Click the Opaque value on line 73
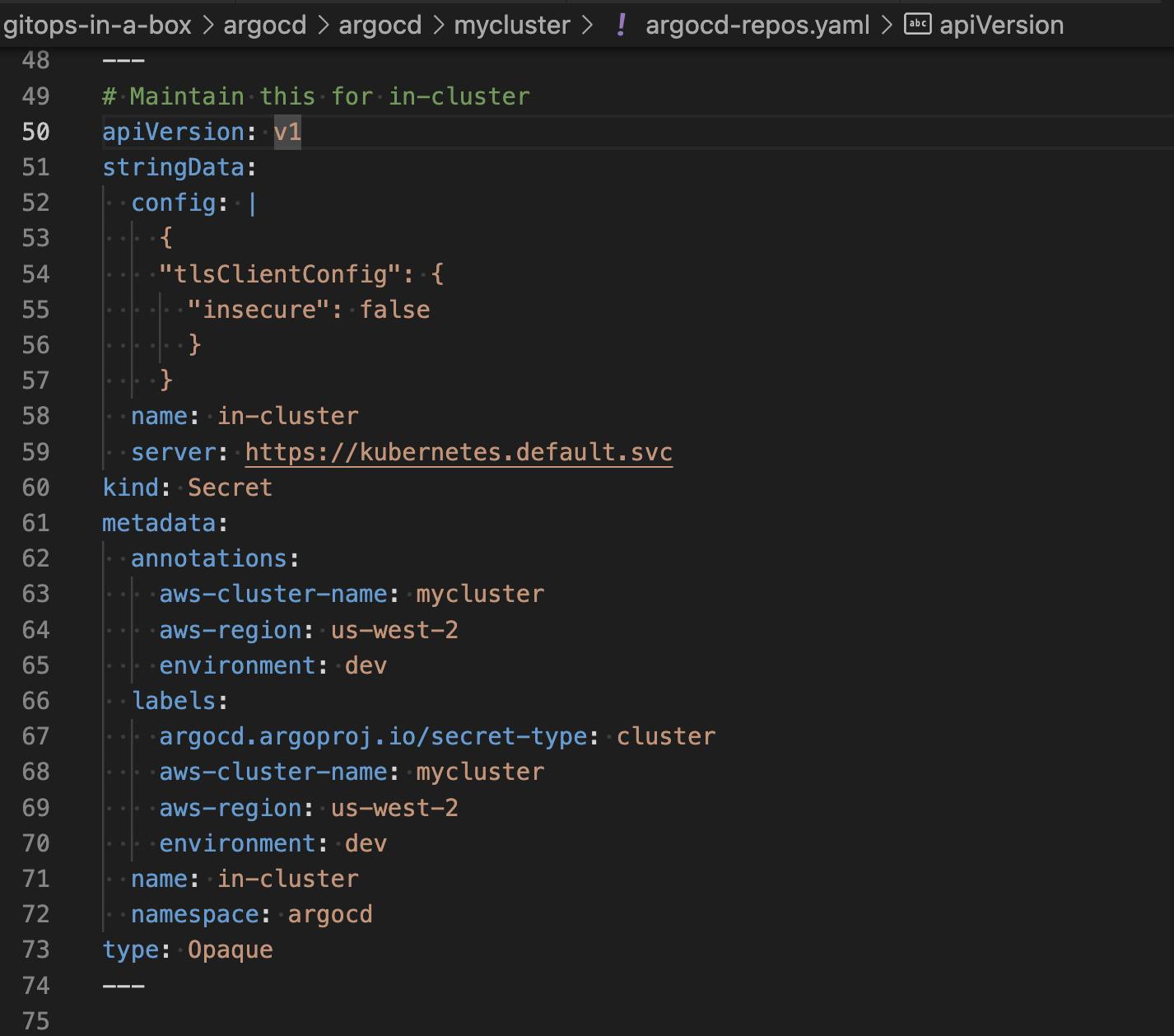 [230, 950]
